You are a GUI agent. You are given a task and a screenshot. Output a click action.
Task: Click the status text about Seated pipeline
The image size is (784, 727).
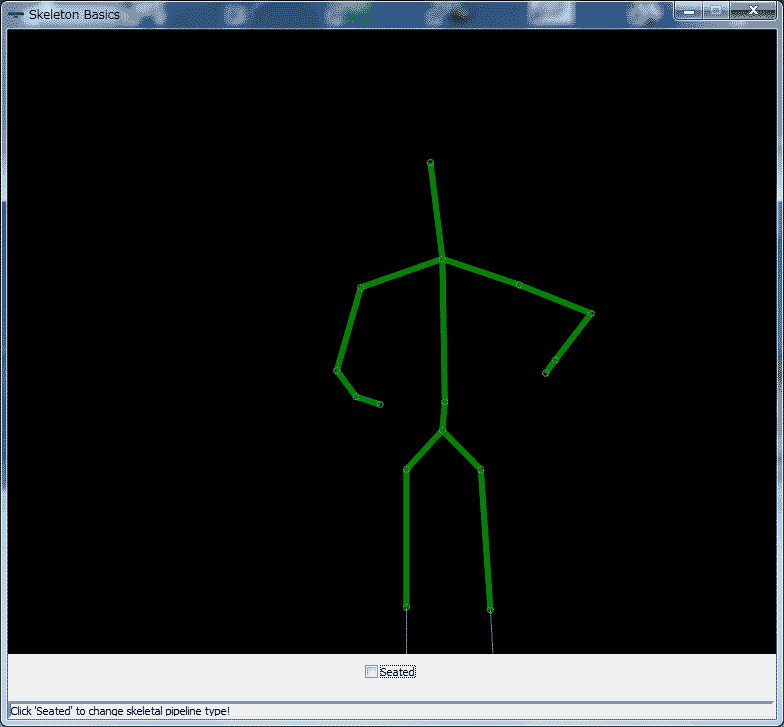[120, 710]
